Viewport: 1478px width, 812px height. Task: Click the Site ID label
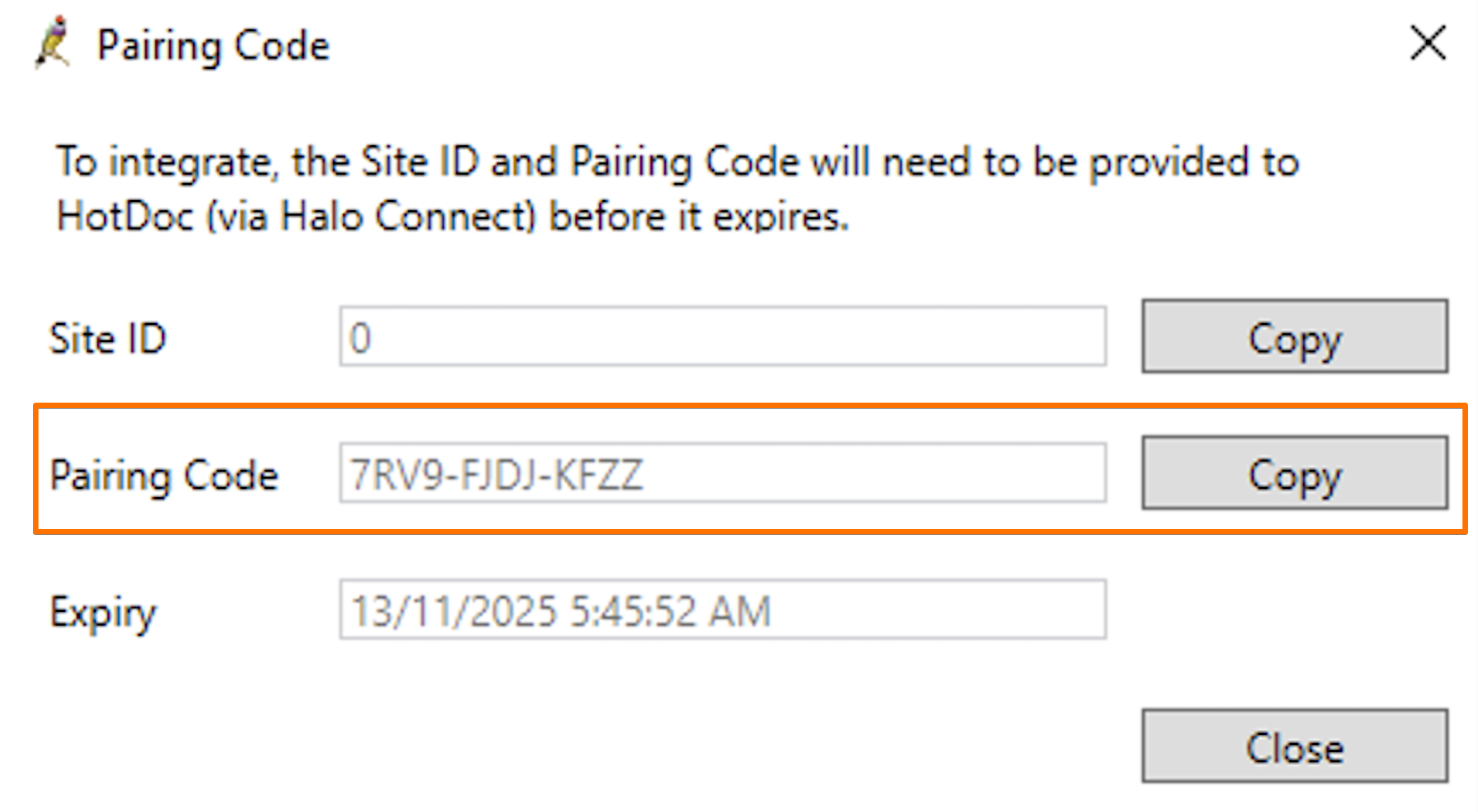[107, 338]
